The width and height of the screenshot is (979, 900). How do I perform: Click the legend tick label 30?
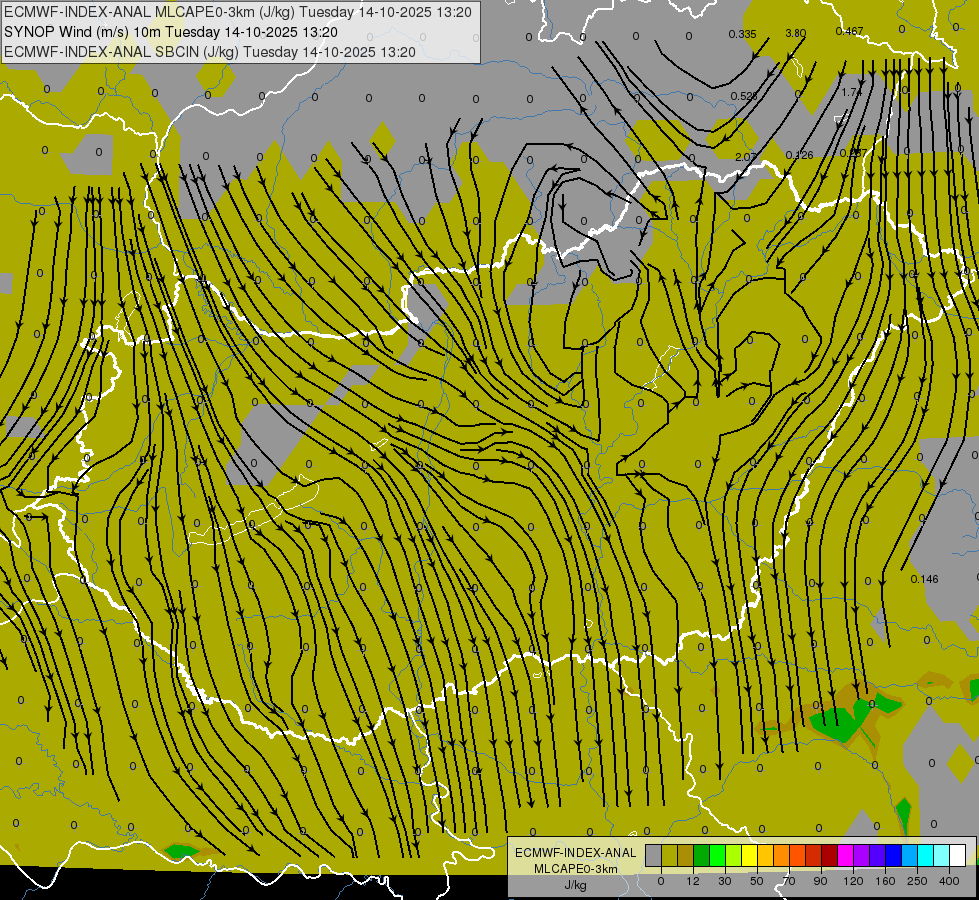tap(725, 881)
